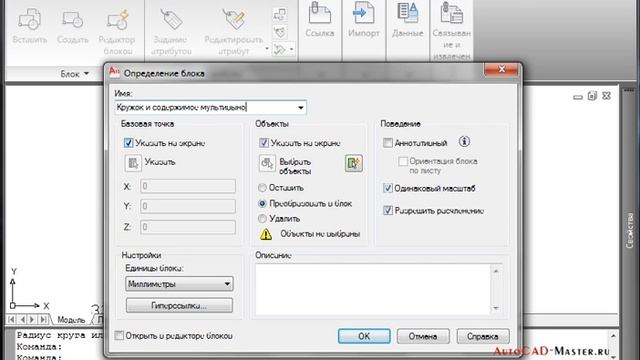Open the Block units (Миллиметры) dropdown
The height and width of the screenshot is (360, 640).
[179, 284]
